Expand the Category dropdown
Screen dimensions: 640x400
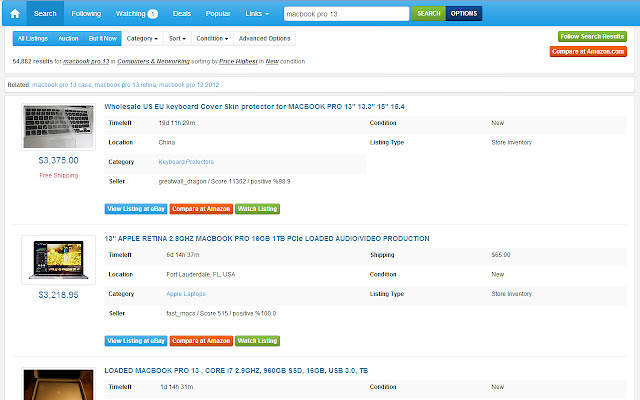pyautogui.click(x=142, y=38)
